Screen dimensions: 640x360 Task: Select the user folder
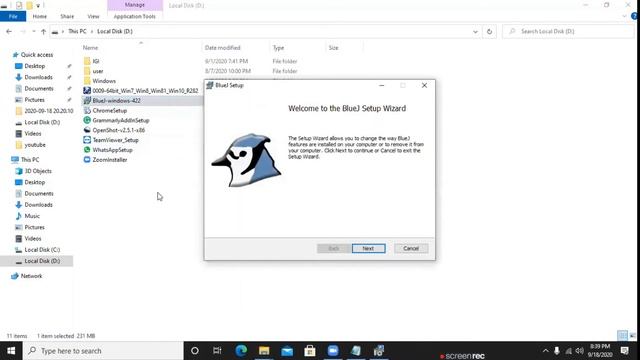[98, 71]
